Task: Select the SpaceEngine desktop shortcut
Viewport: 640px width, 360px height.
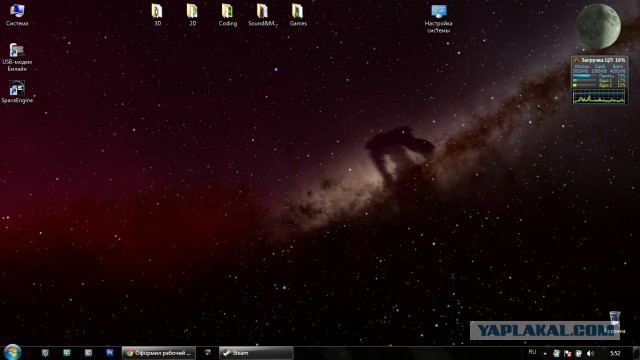Action: coord(17,92)
